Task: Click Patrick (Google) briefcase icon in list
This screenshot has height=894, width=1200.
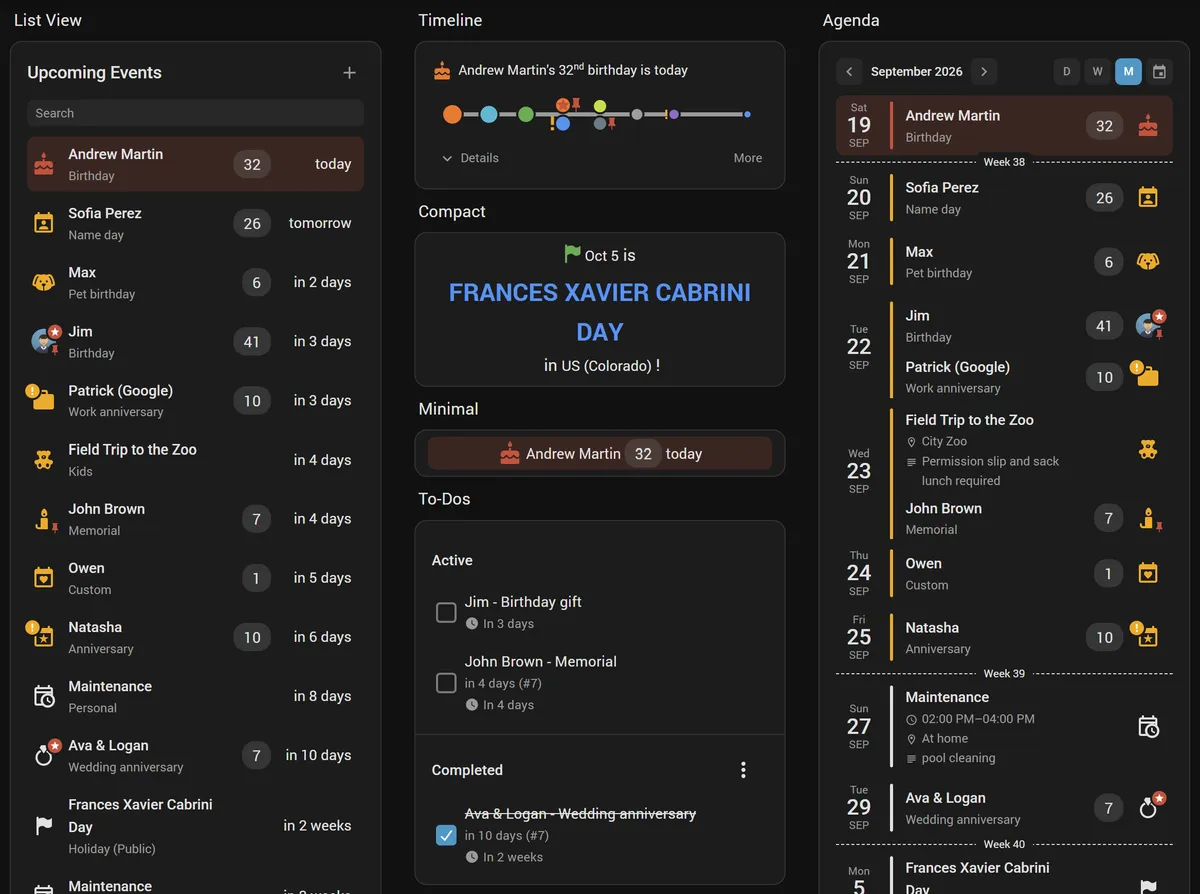Action: pyautogui.click(x=43, y=400)
